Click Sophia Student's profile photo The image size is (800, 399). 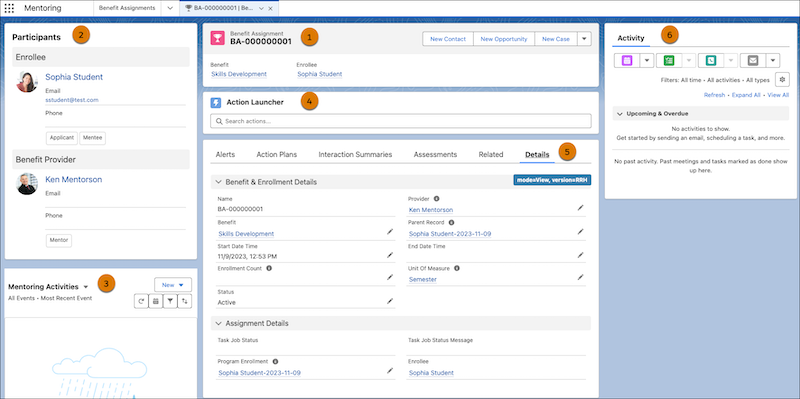pos(27,82)
